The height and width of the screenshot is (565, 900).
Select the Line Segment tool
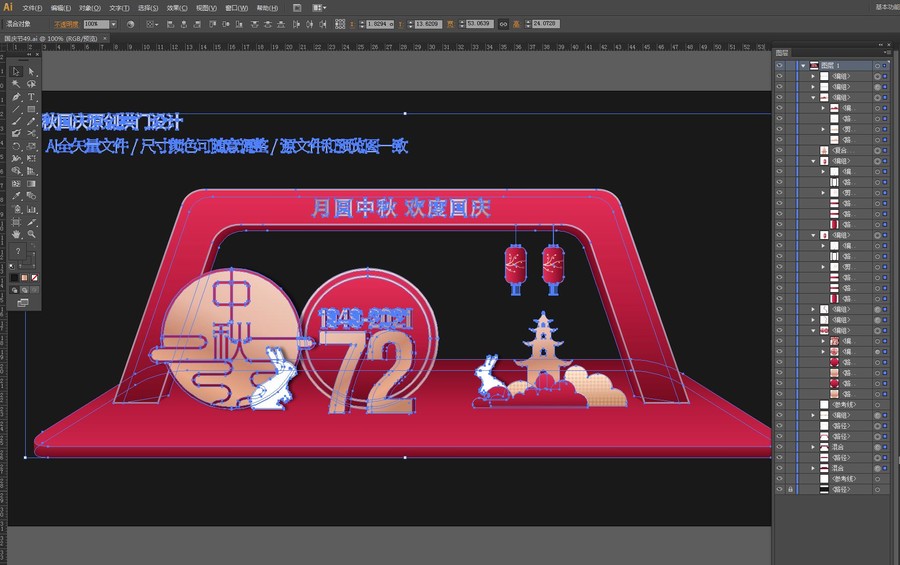click(x=16, y=109)
